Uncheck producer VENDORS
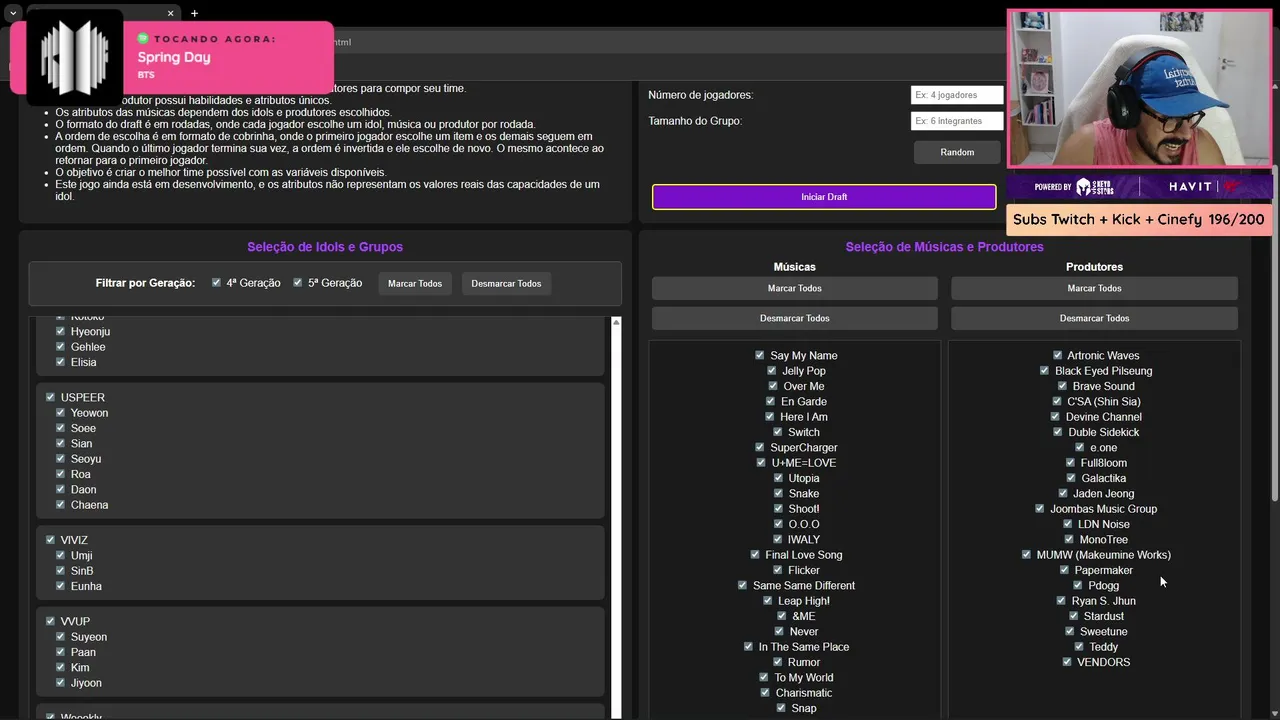Viewport: 1280px width, 720px height. click(1067, 662)
